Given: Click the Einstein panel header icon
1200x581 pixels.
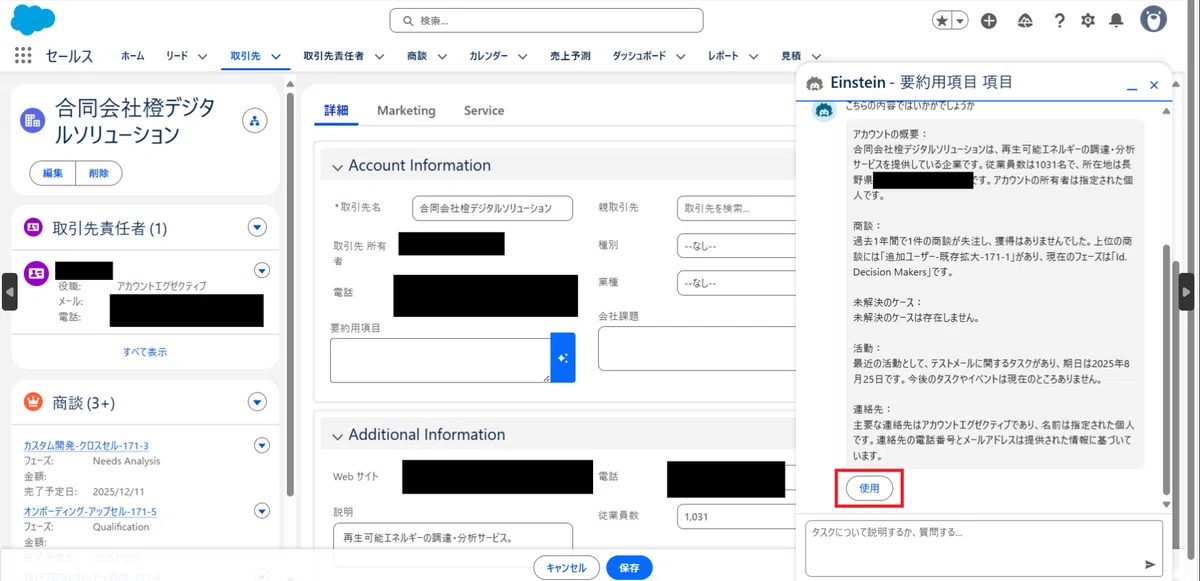Looking at the screenshot, I should [x=814, y=84].
